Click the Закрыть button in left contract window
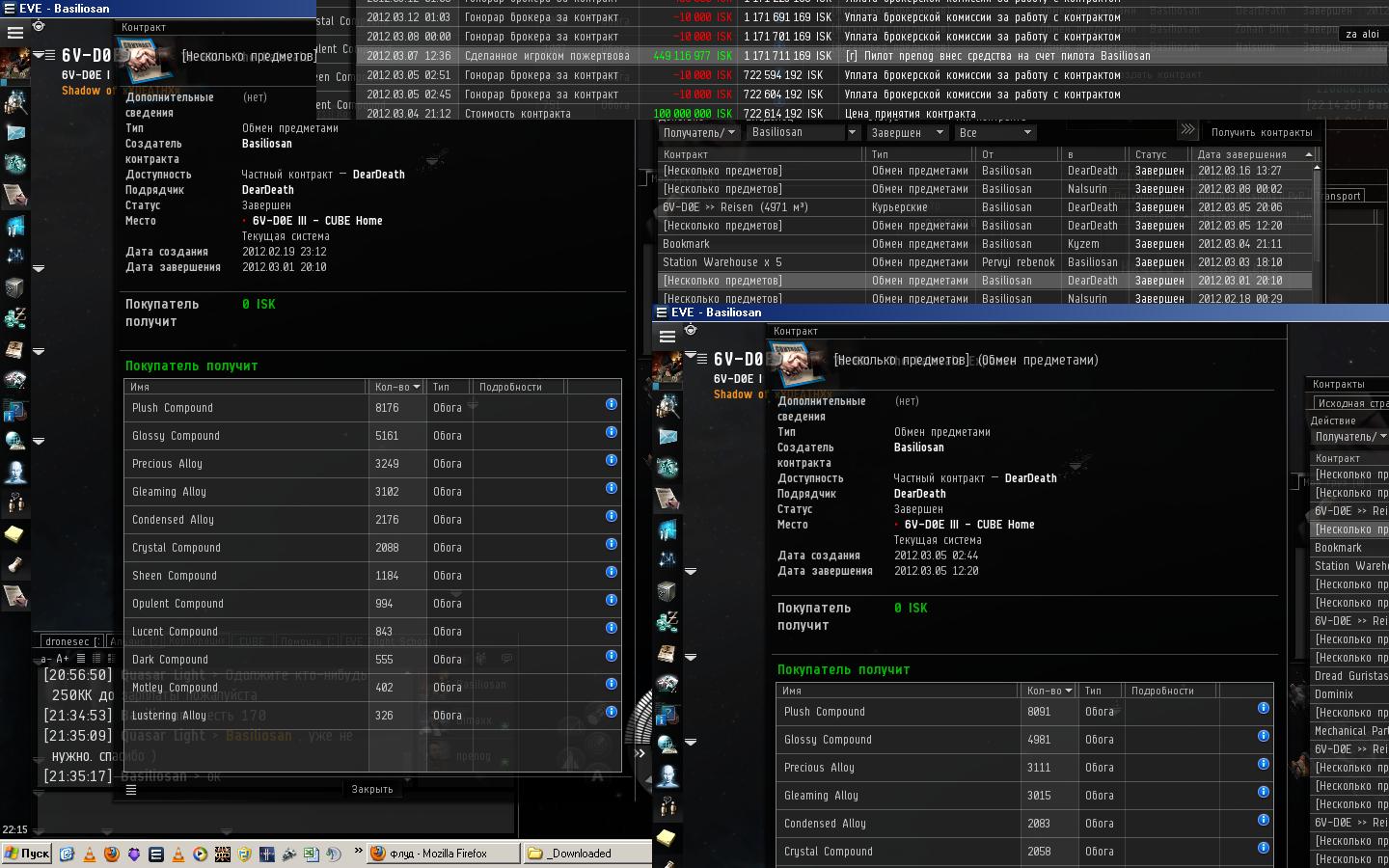1389x868 pixels. (372, 789)
